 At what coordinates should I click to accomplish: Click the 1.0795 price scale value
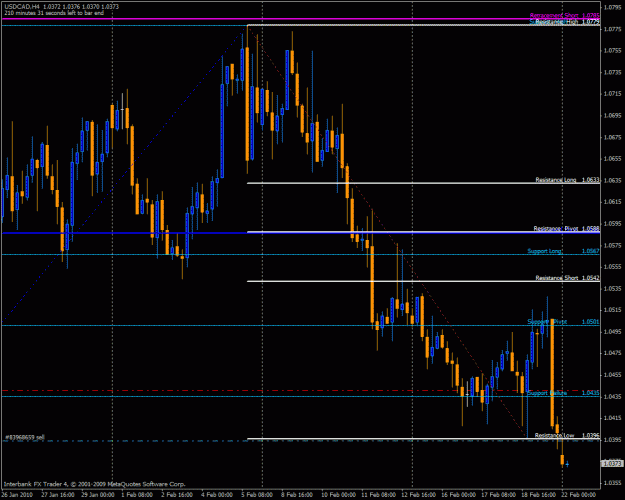point(612,7)
